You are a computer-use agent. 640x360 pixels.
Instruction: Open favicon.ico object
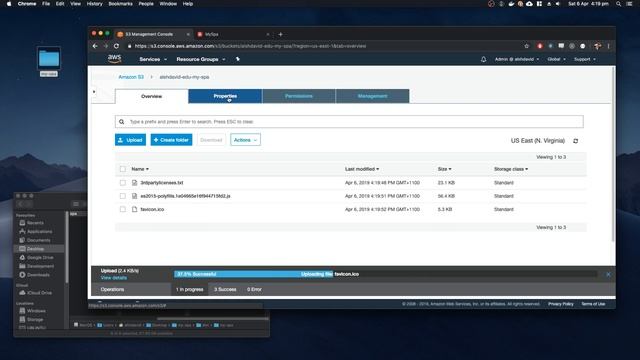(x=152, y=209)
